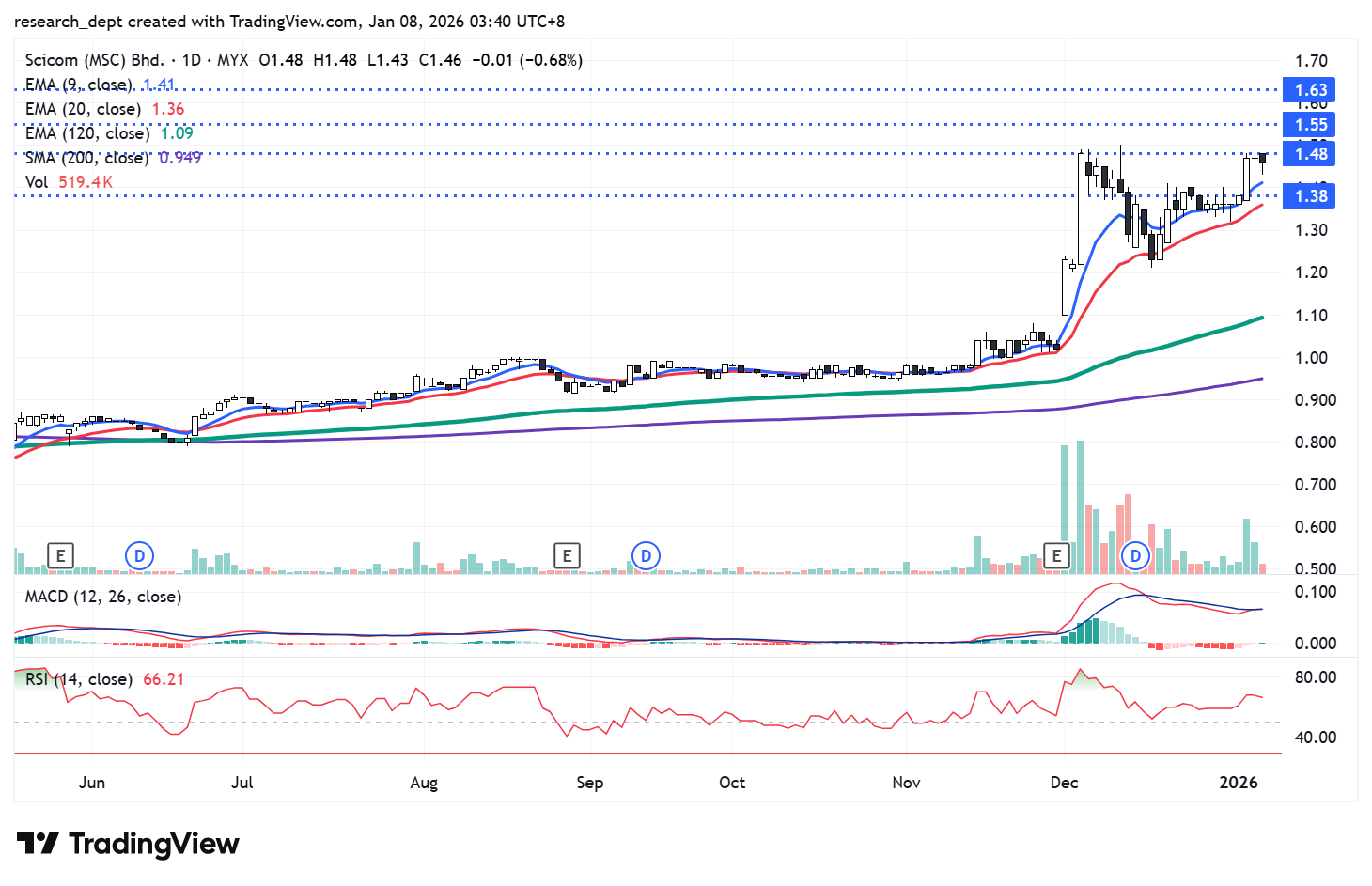Click the 2026 label on time axis
The height and width of the screenshot is (886, 1372).
(1238, 783)
